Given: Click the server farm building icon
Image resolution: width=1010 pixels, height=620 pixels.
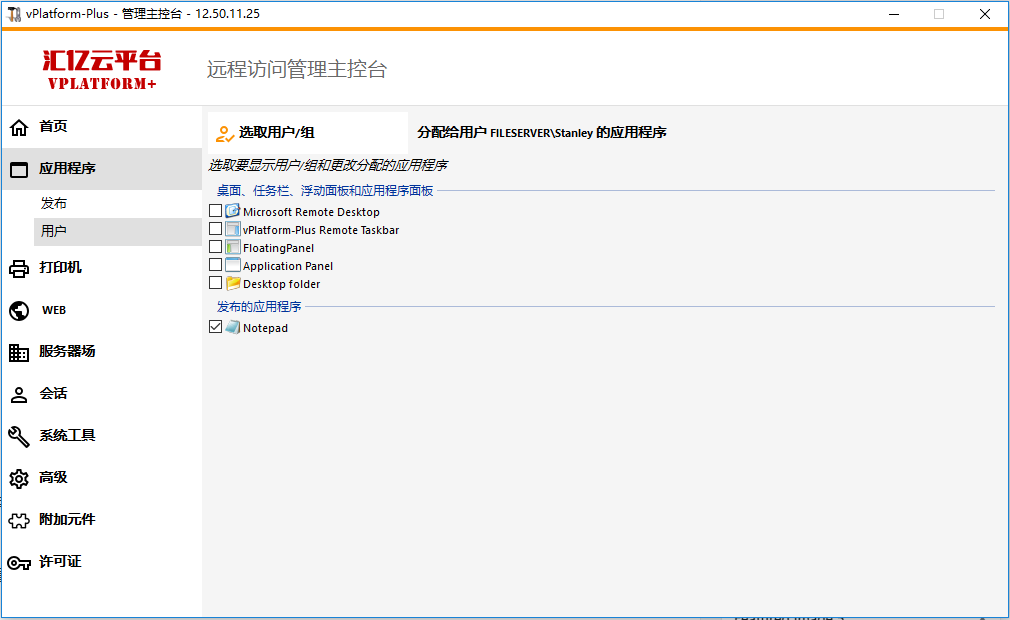Looking at the screenshot, I should point(19,352).
